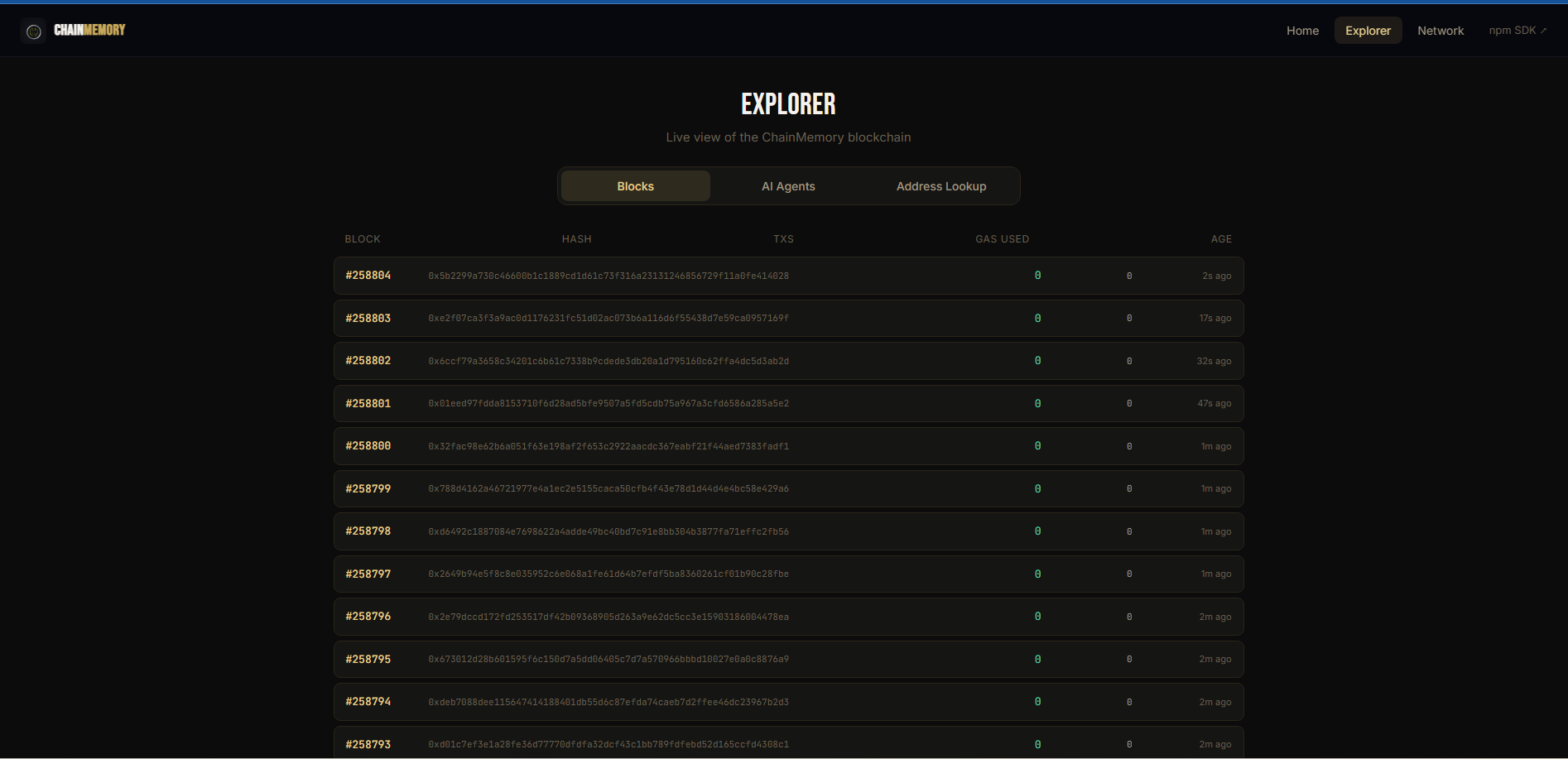
Task: Open block #258798 row
Action: pyautogui.click(x=788, y=531)
